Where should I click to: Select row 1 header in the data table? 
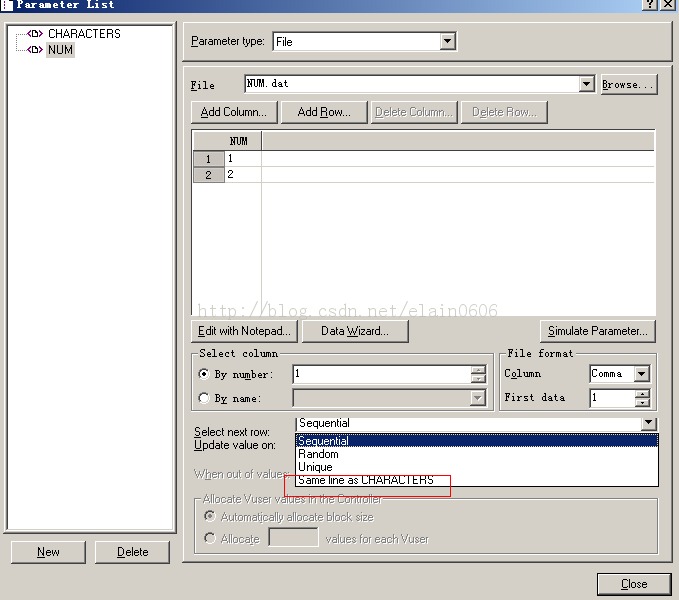click(208, 159)
